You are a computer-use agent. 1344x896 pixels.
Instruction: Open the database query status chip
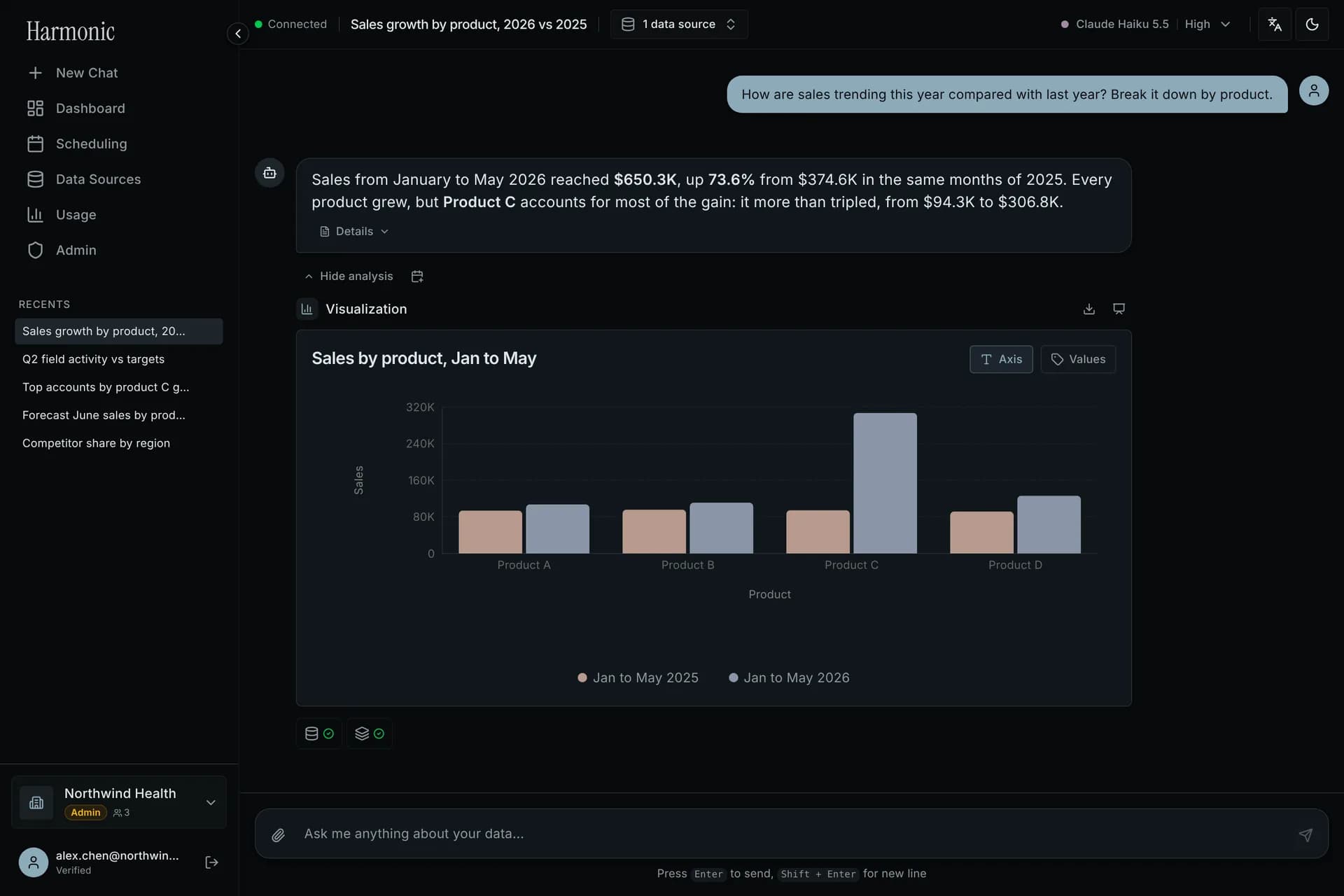[319, 734]
